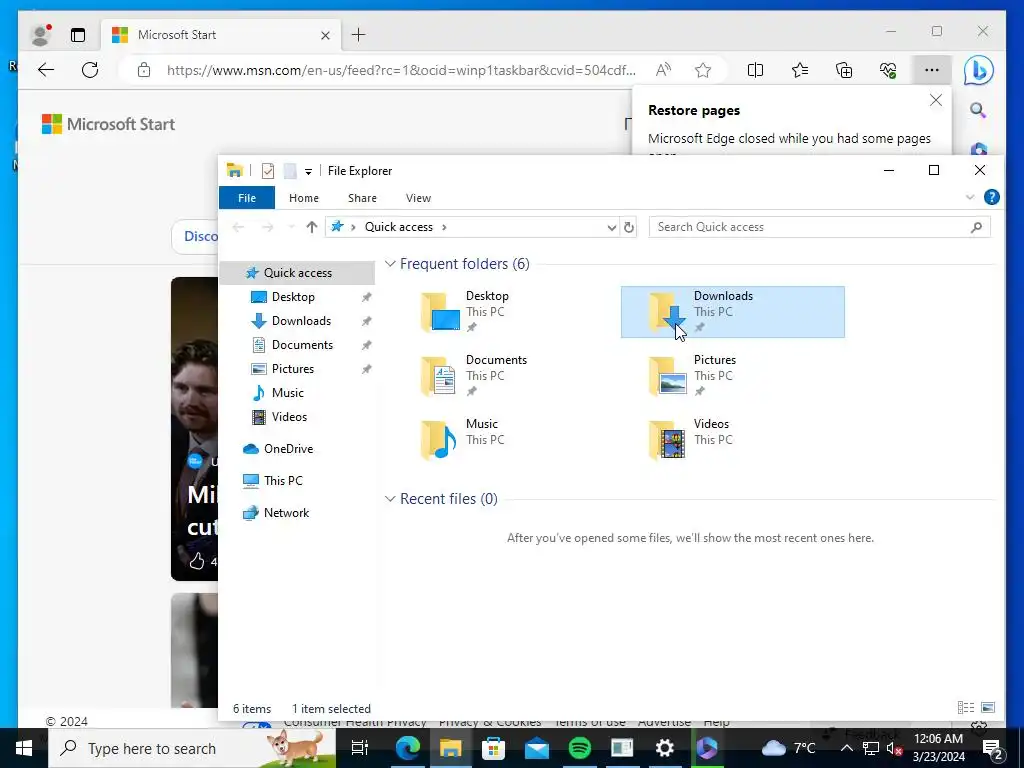Viewport: 1024px width, 768px height.
Task: Close the Restore pages popup in Edge
Action: [x=936, y=101]
